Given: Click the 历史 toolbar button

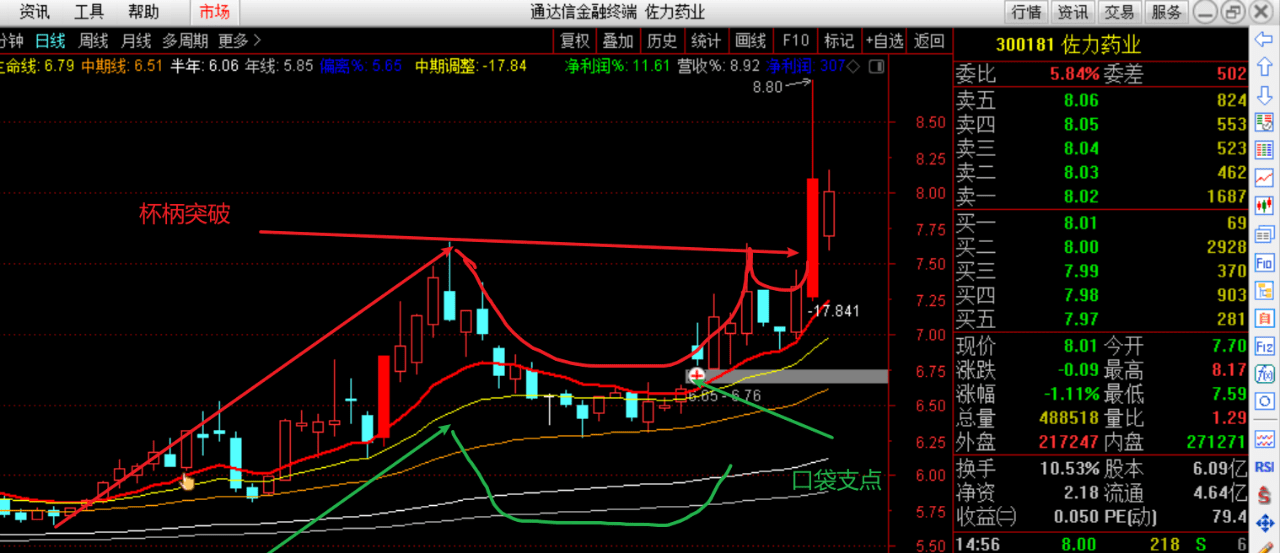Looking at the screenshot, I should click(662, 40).
